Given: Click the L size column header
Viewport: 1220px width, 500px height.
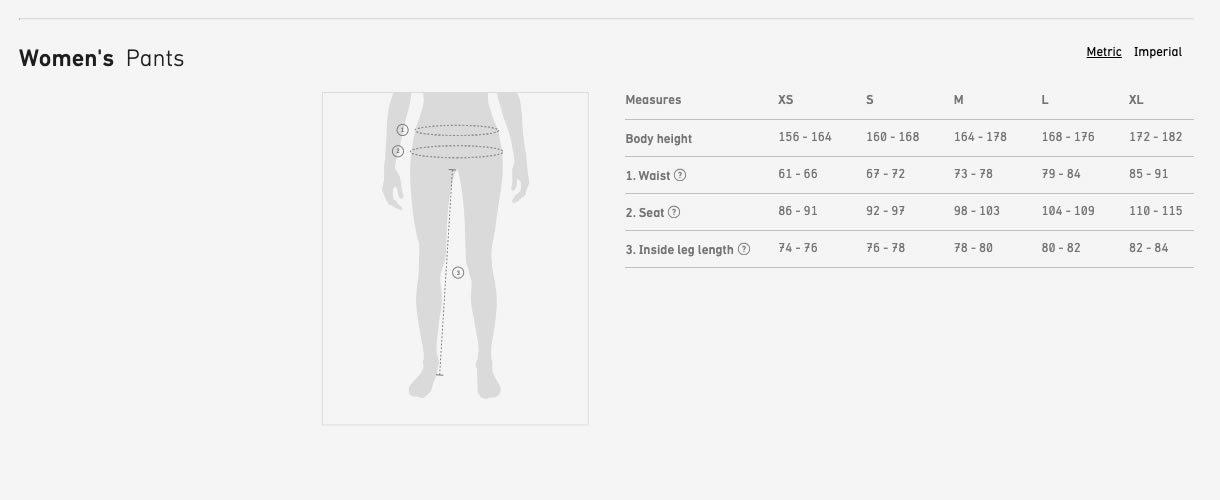Looking at the screenshot, I should point(1045,100).
